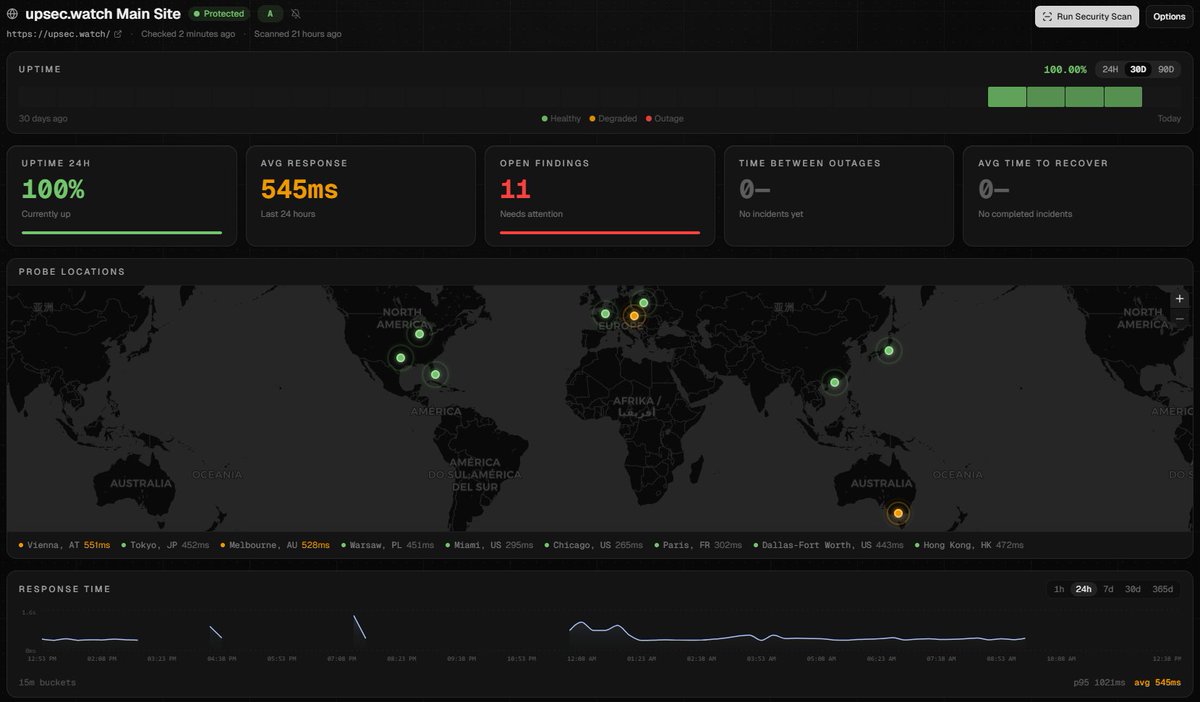Click the 100.00% uptime percentage value
The width and height of the screenshot is (1200, 702).
1065,70
